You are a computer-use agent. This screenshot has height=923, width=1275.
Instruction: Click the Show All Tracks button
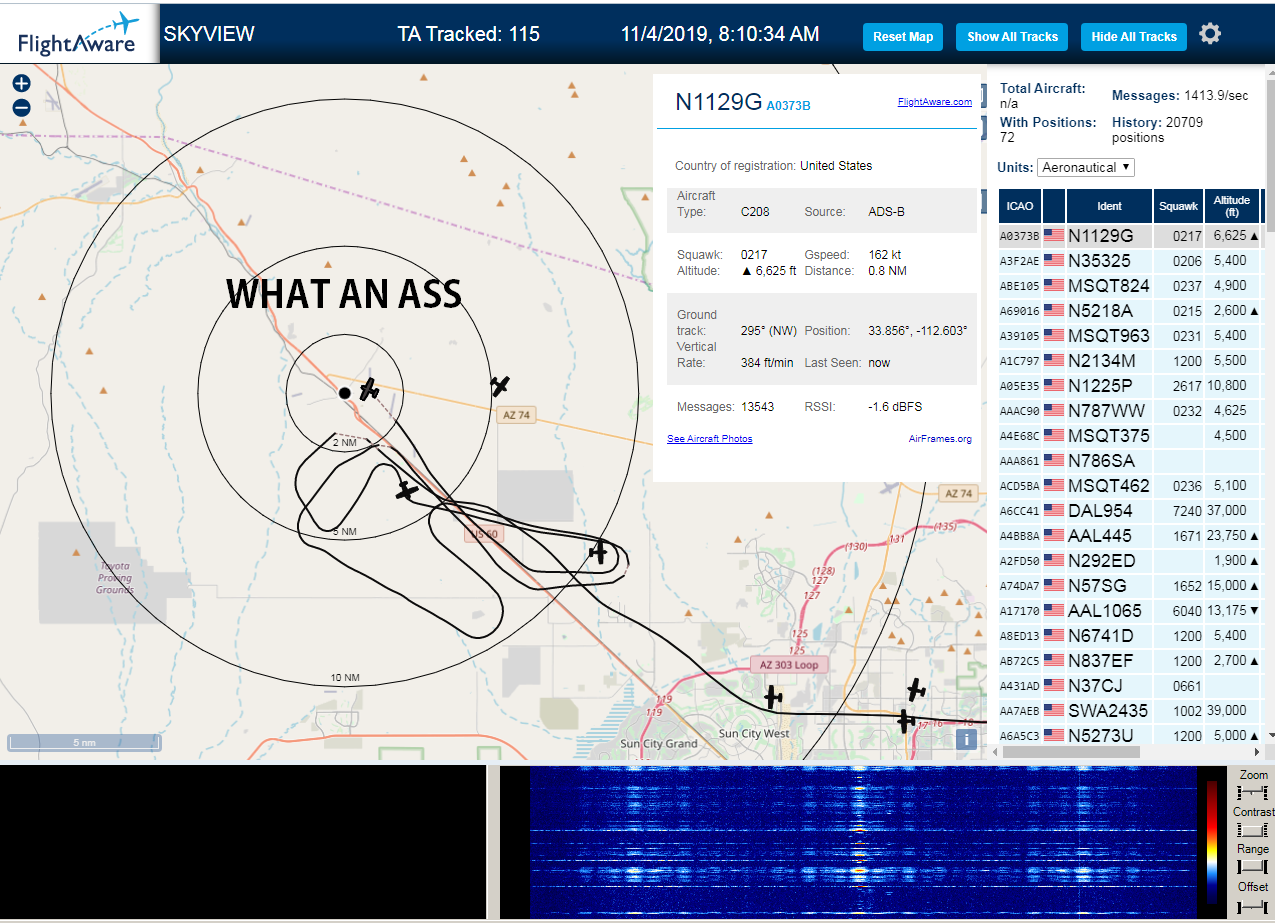tap(1012, 37)
